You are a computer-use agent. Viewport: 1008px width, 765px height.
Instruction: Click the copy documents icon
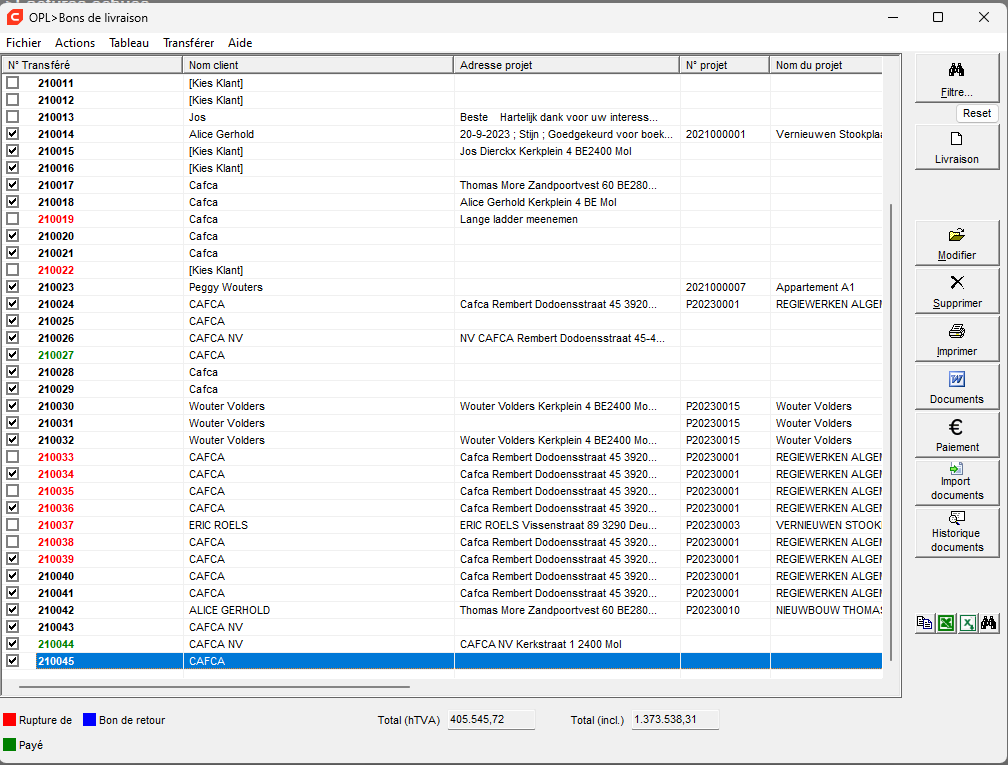(924, 622)
